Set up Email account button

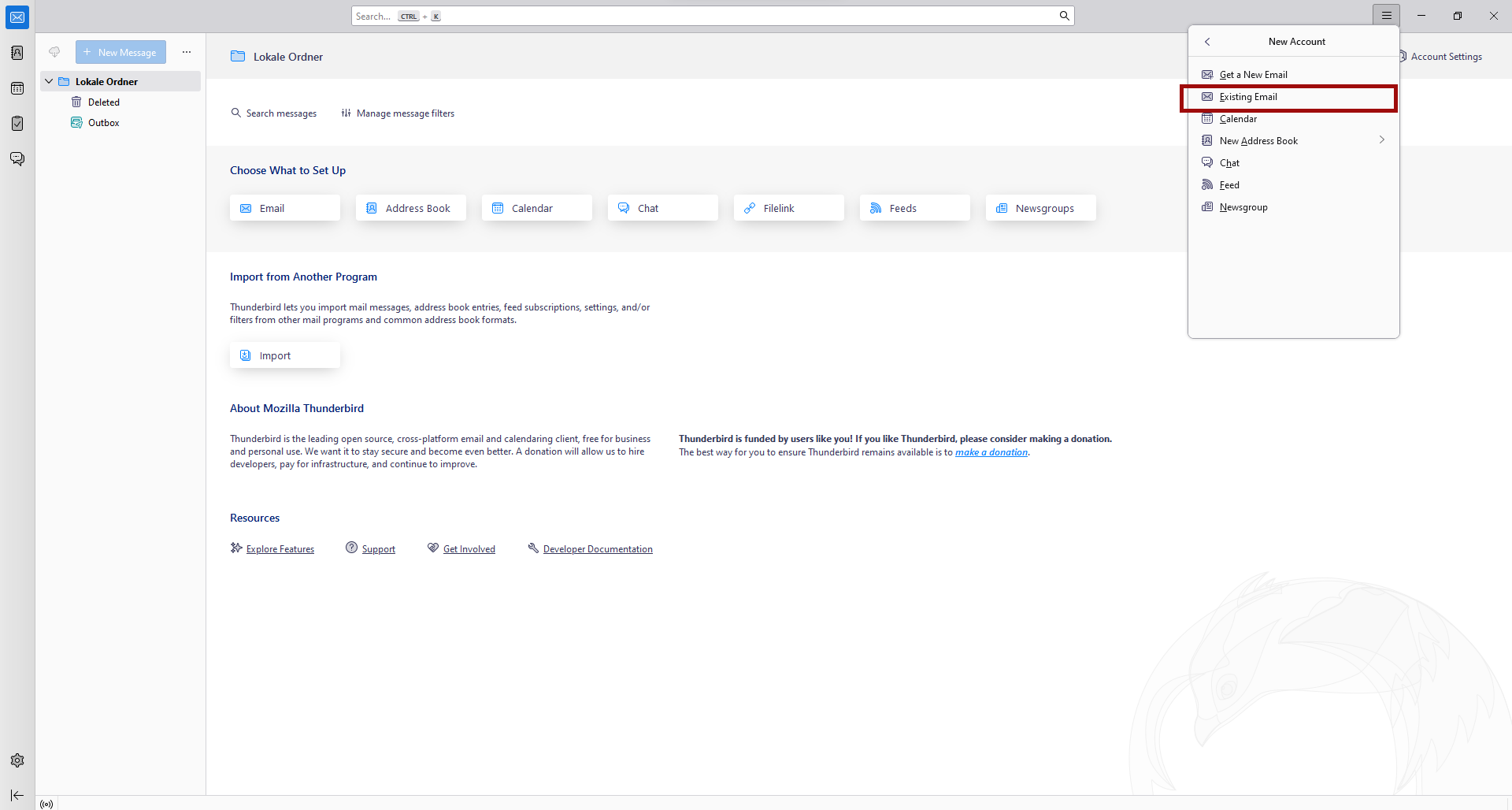(x=285, y=208)
